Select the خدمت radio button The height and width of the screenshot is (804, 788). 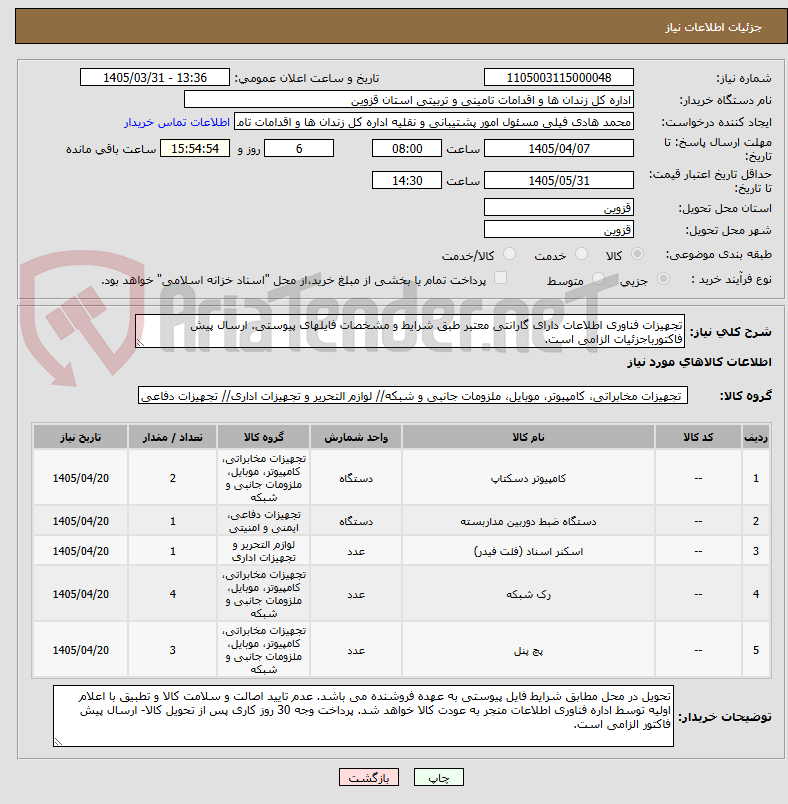tap(581, 254)
